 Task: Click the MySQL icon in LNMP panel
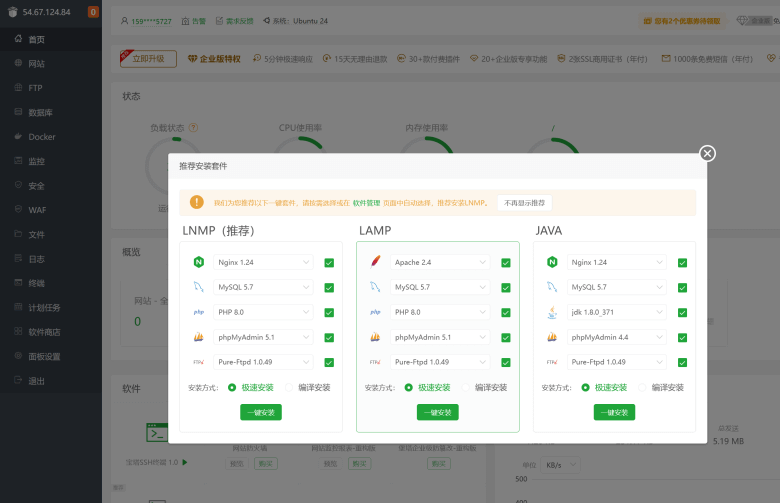coord(198,287)
